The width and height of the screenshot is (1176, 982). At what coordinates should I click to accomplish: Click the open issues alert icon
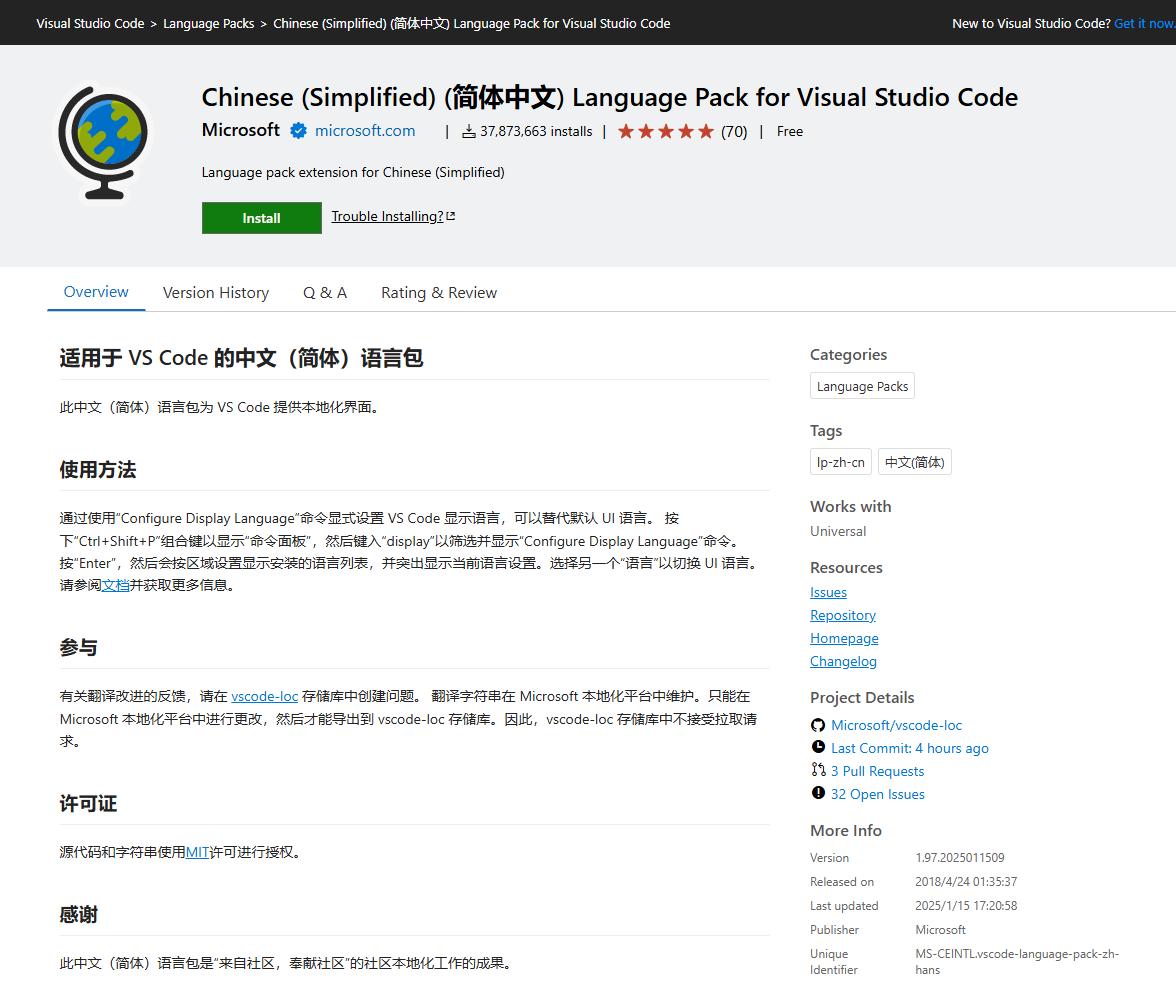[x=818, y=793]
